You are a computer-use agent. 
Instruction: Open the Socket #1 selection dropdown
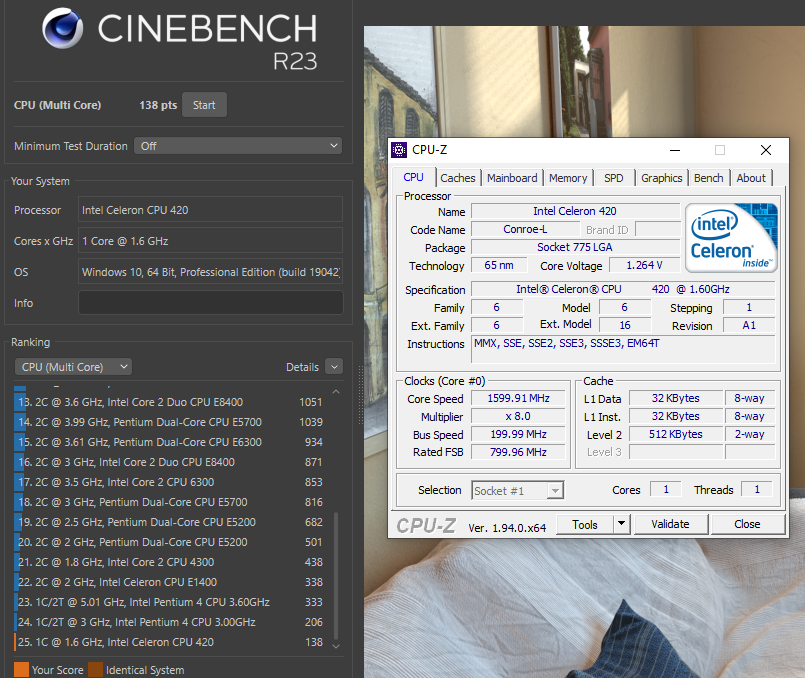[x=518, y=491]
